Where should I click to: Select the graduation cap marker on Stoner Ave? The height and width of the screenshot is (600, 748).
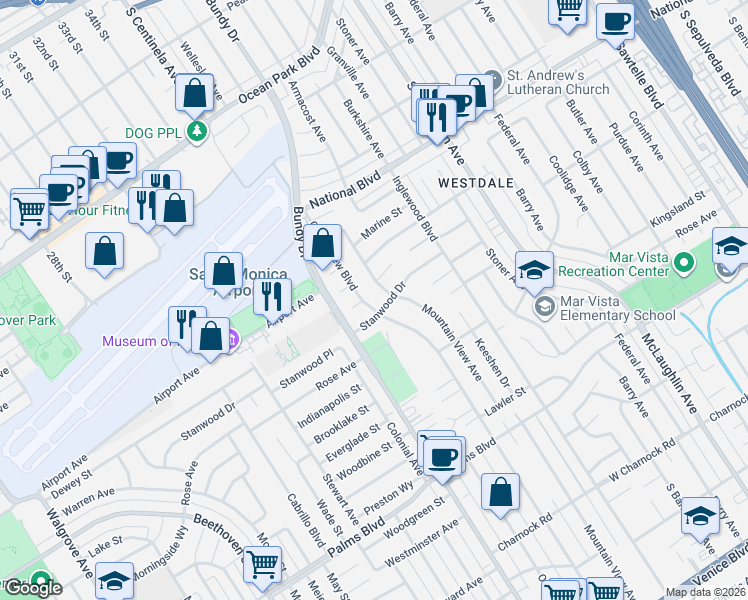[534, 271]
